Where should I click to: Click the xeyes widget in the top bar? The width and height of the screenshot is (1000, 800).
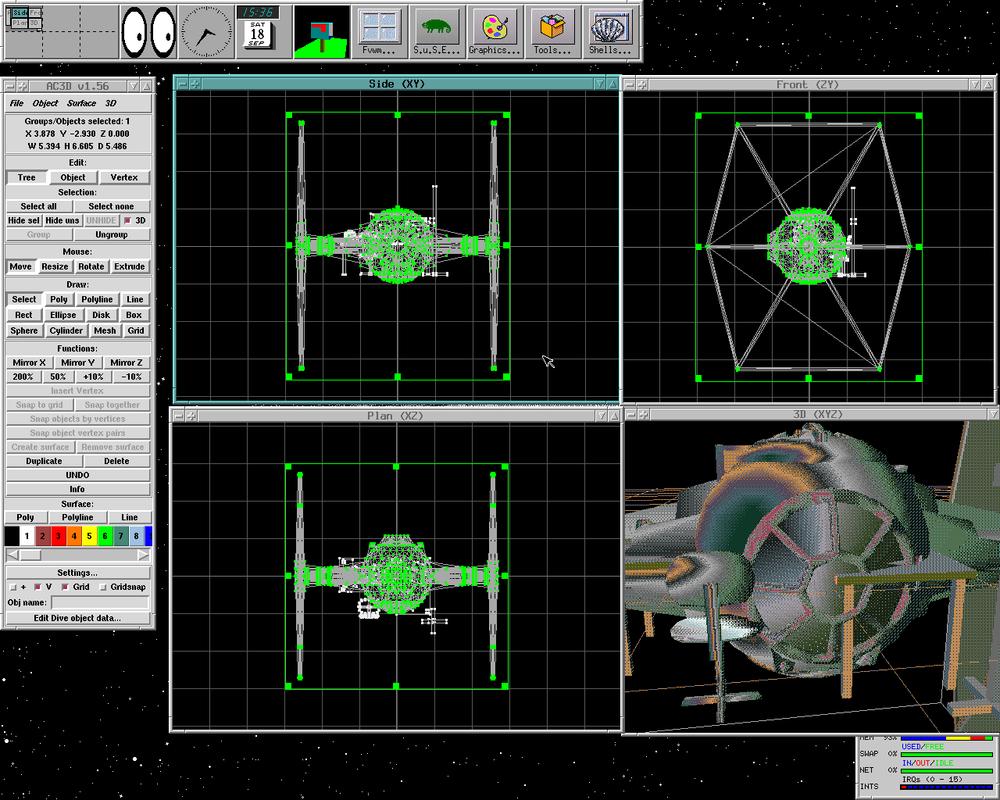point(149,32)
